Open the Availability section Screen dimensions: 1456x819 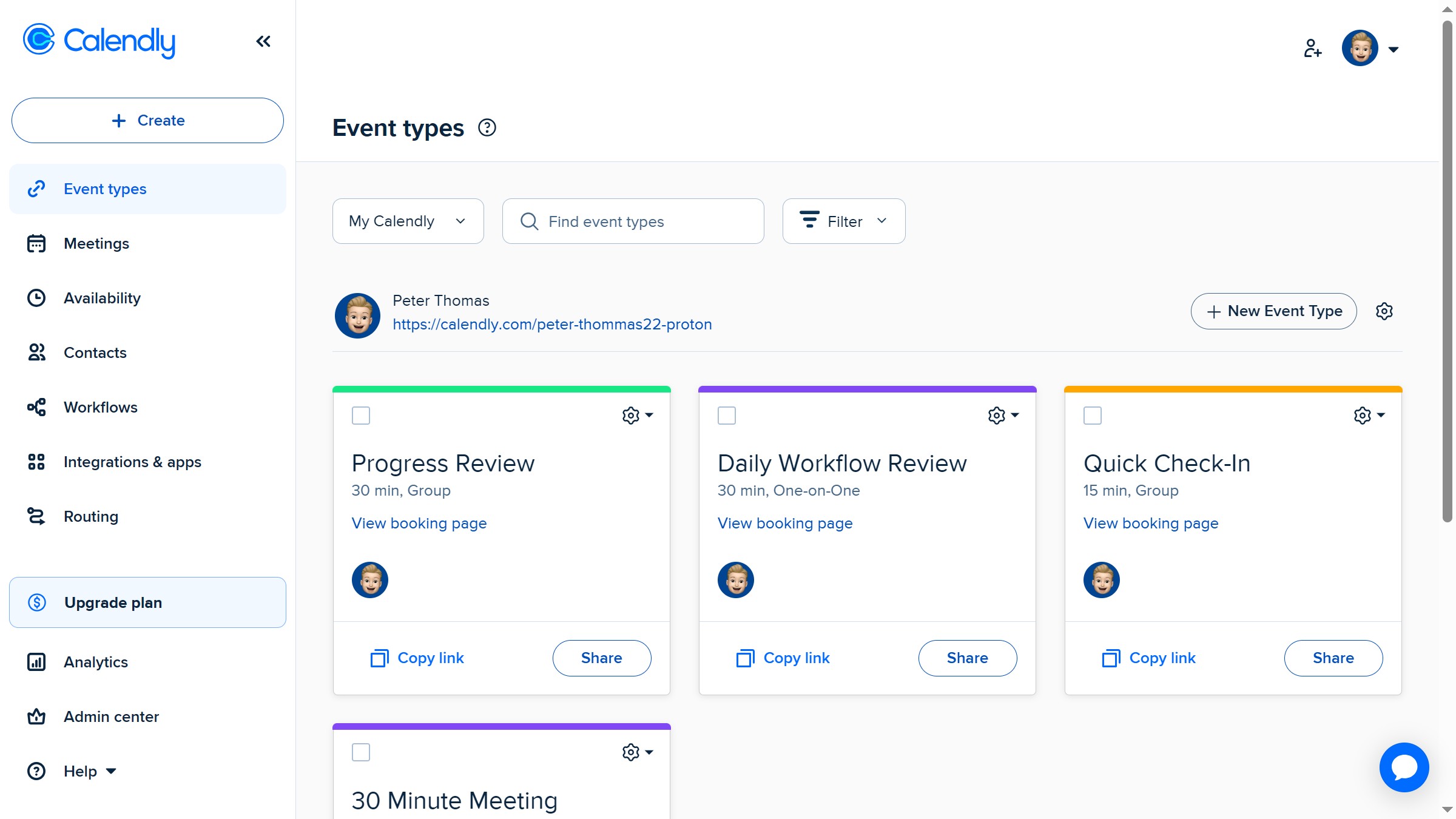pyautogui.click(x=102, y=298)
